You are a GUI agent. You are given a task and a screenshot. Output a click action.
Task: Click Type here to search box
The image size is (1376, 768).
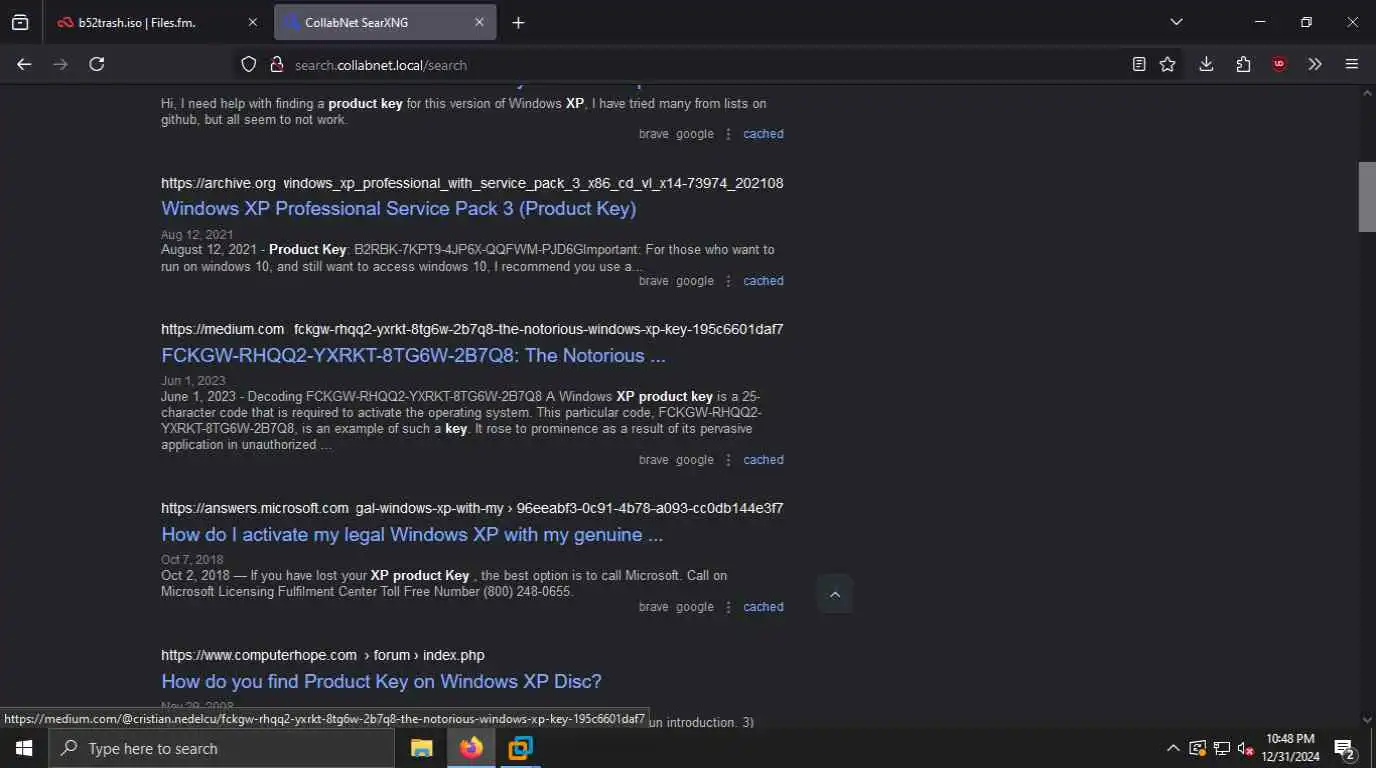[221, 748]
